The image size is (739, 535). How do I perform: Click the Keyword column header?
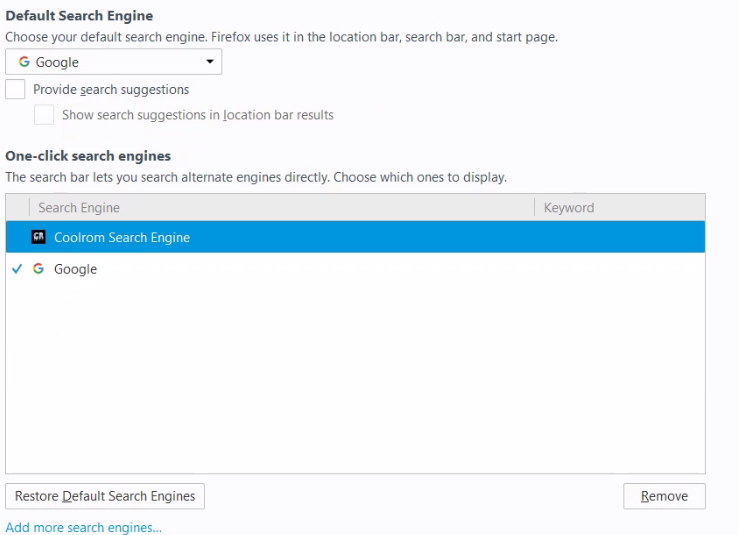[620, 207]
